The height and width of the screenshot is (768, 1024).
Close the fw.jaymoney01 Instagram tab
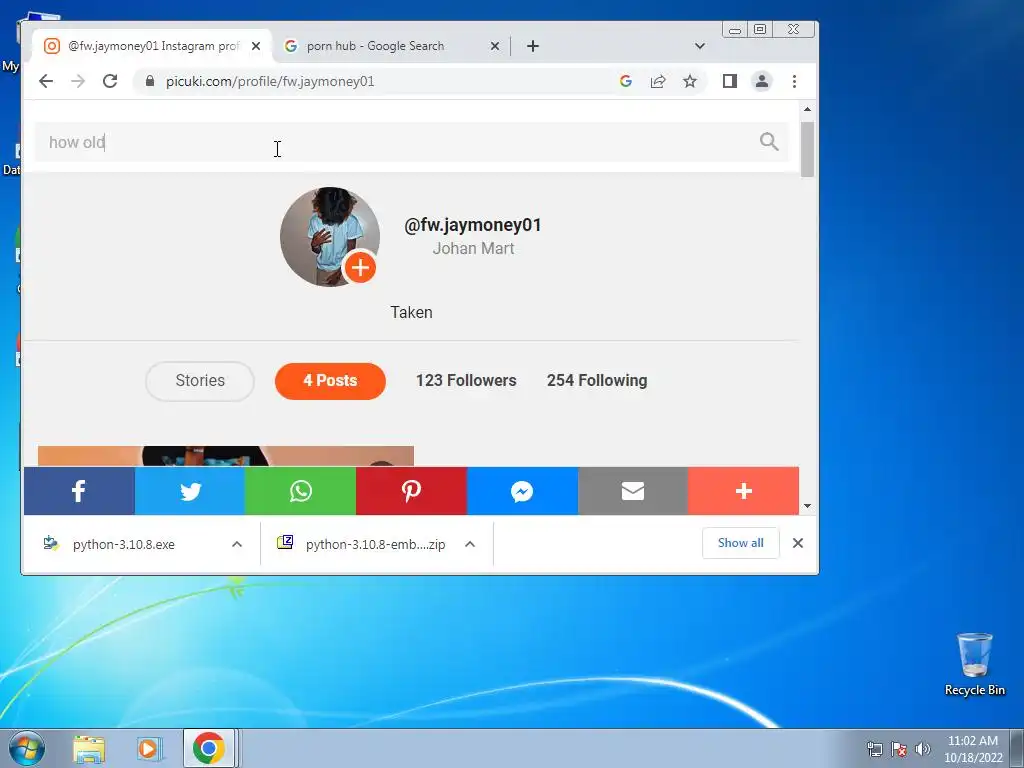click(x=256, y=46)
